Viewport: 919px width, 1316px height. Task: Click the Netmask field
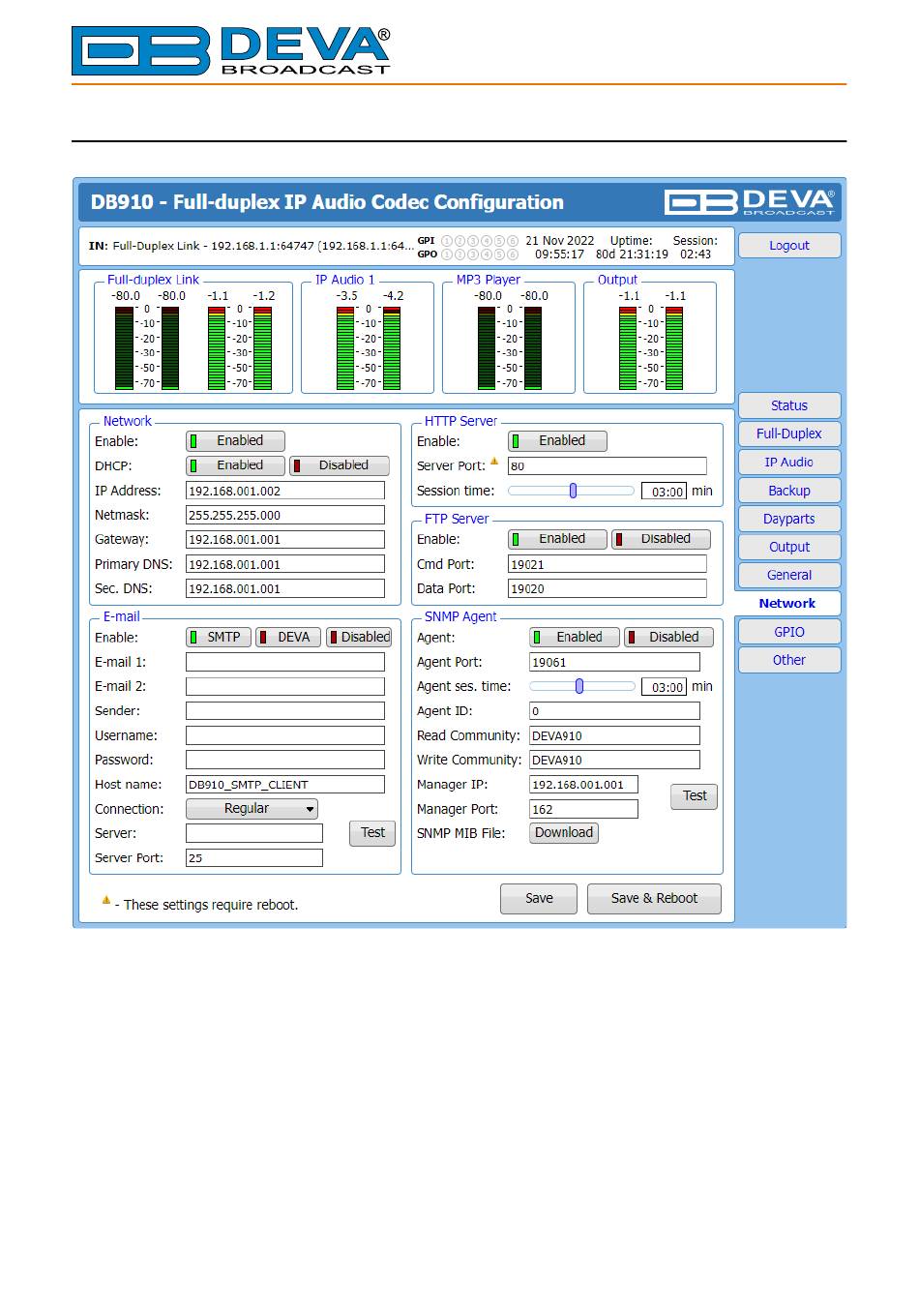[285, 515]
